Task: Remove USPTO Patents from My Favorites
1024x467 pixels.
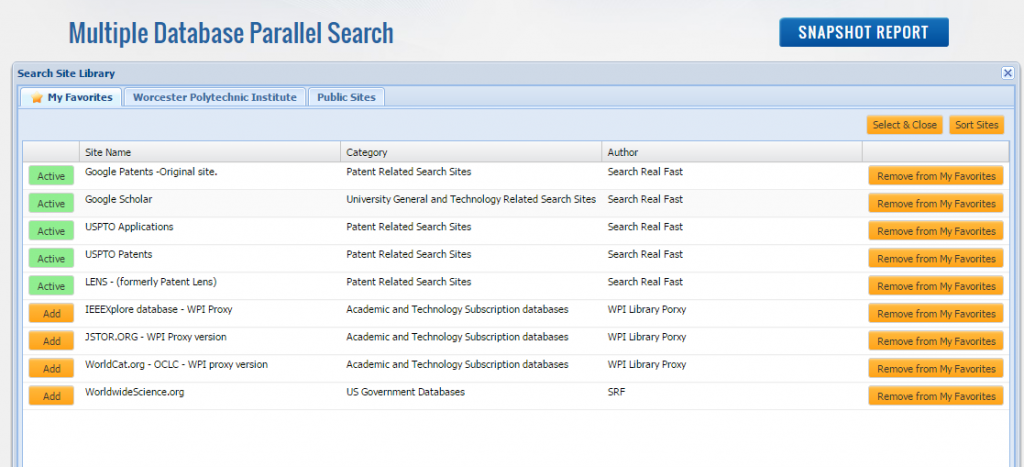Action: (936, 259)
